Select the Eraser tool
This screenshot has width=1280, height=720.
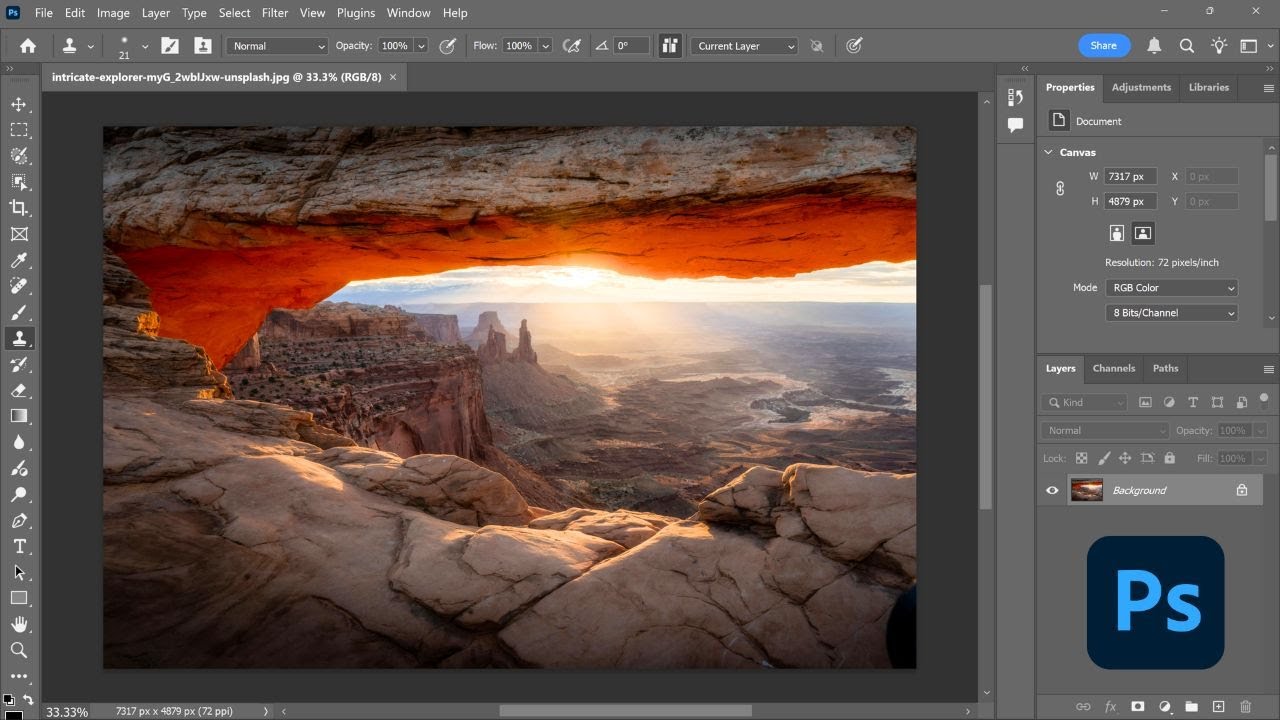coord(19,390)
